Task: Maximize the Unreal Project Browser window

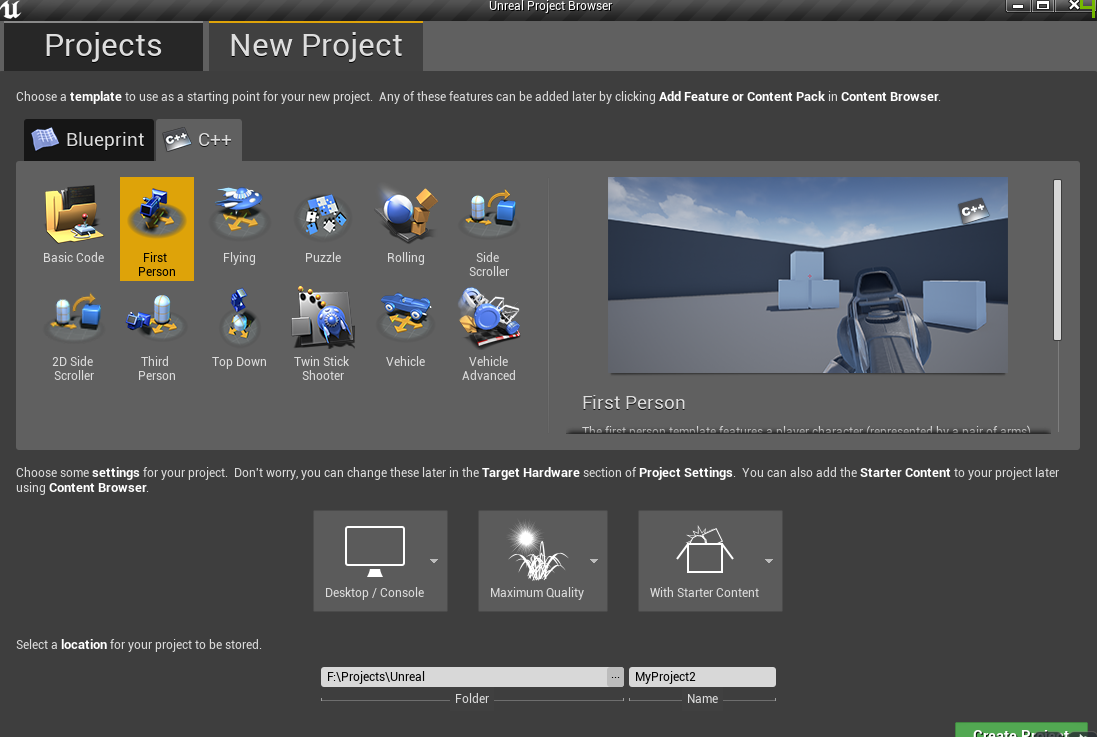Action: [x=1043, y=6]
